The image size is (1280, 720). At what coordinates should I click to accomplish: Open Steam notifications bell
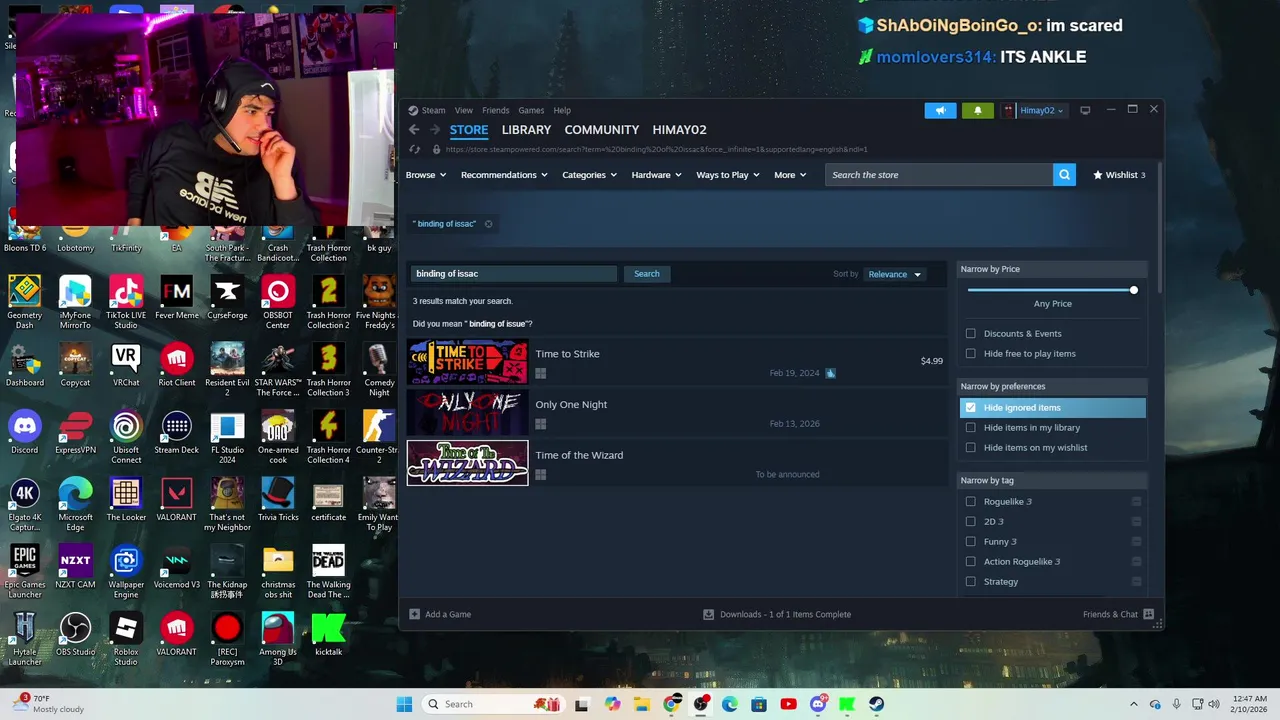pos(978,111)
